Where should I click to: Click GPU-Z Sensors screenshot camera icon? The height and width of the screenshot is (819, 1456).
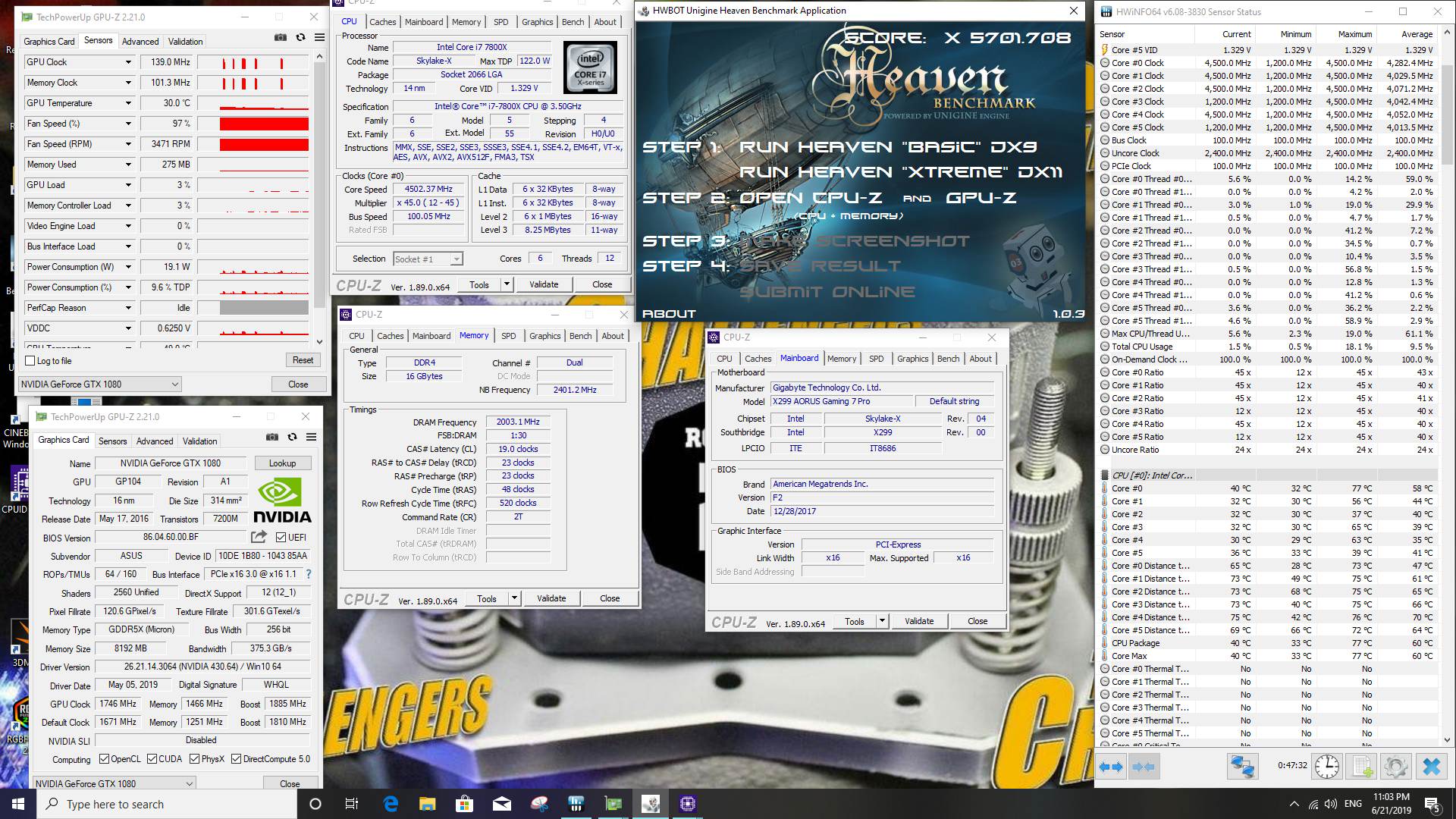pyautogui.click(x=281, y=37)
